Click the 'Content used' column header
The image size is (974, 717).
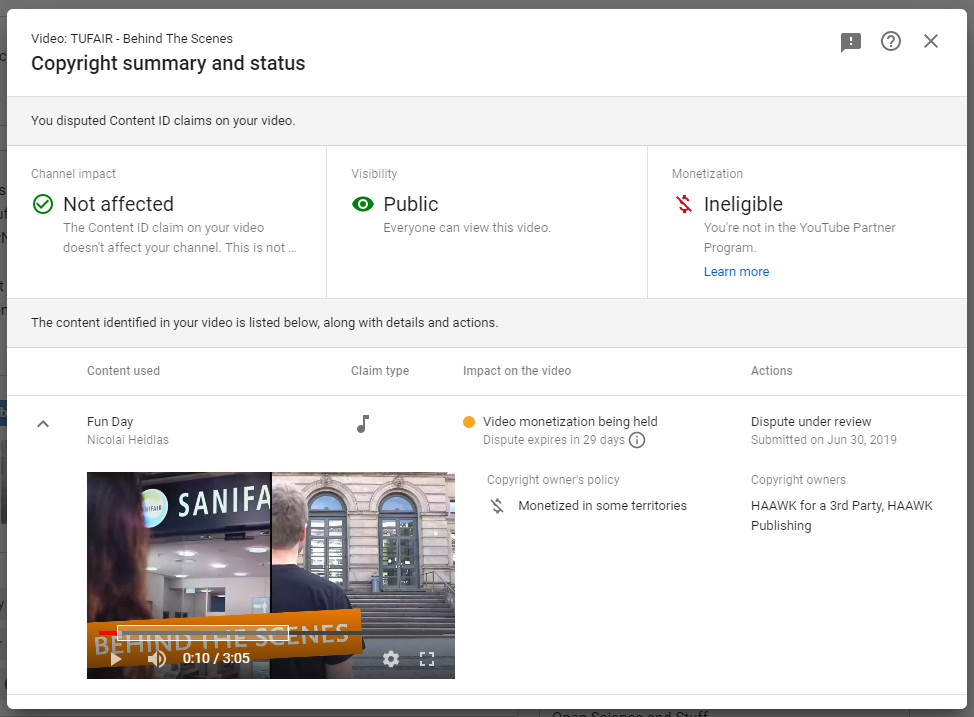[x=124, y=371]
